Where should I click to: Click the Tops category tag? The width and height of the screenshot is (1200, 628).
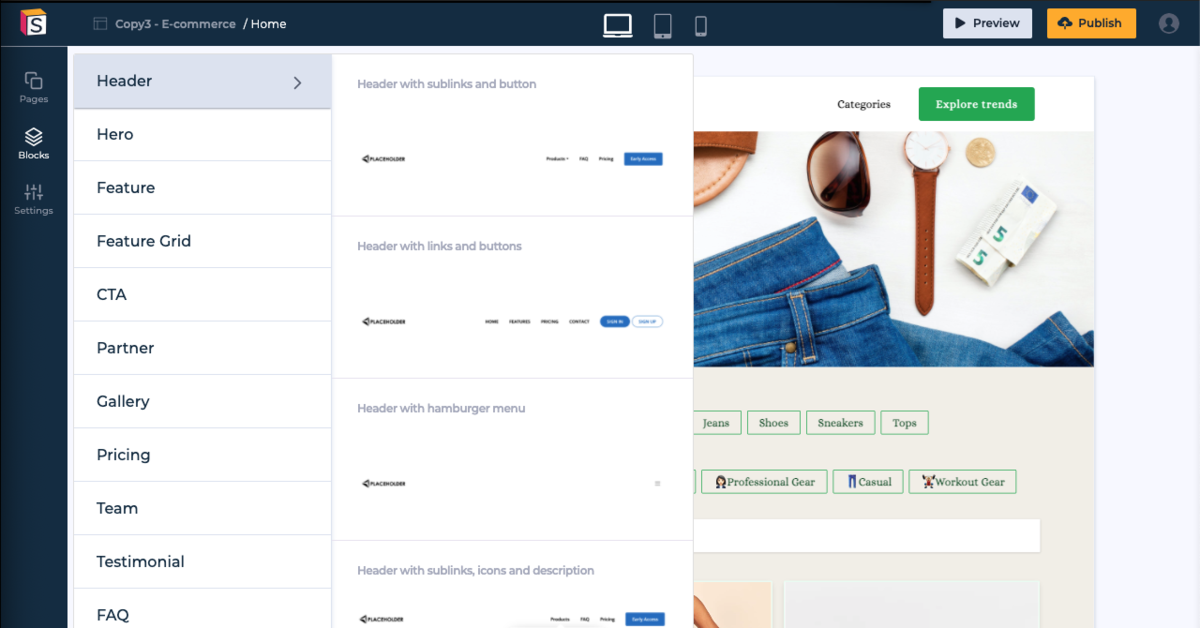click(x=904, y=423)
